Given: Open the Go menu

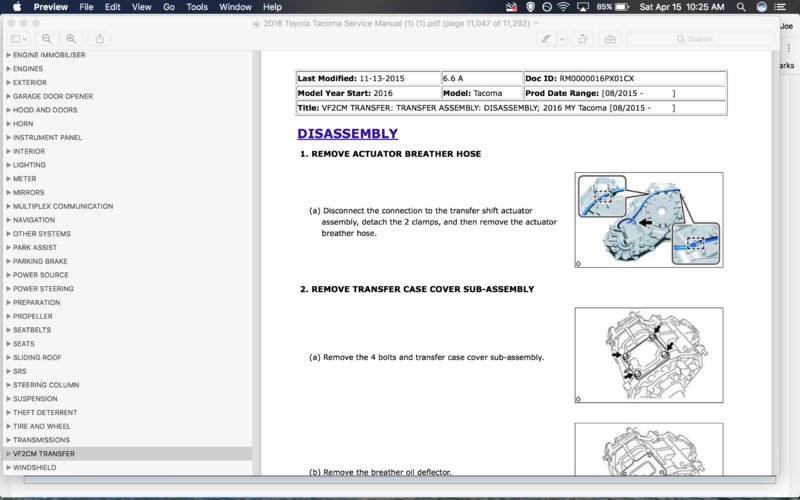Looking at the screenshot, I should tap(169, 7).
